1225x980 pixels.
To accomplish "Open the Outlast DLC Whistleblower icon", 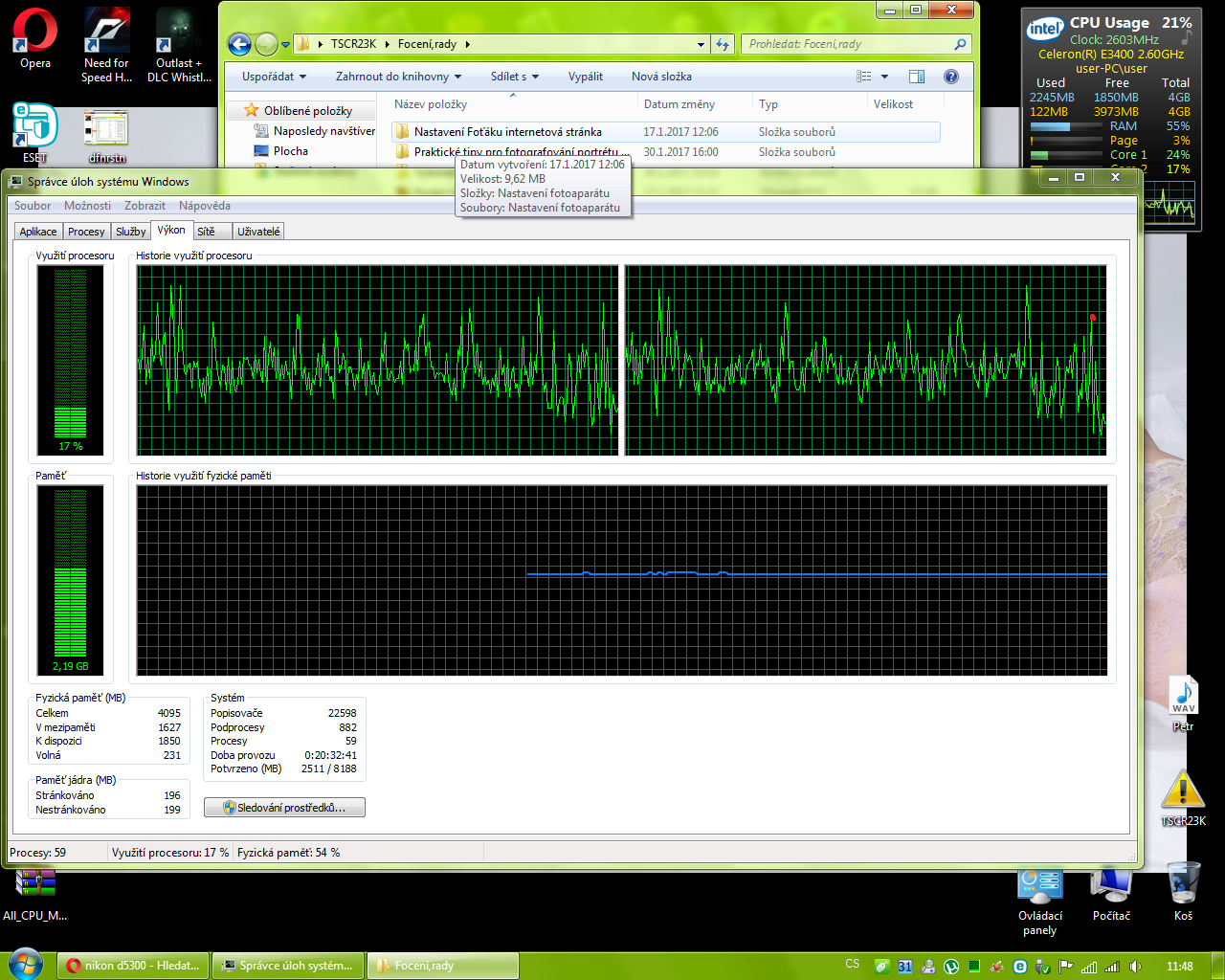I will pos(178,33).
